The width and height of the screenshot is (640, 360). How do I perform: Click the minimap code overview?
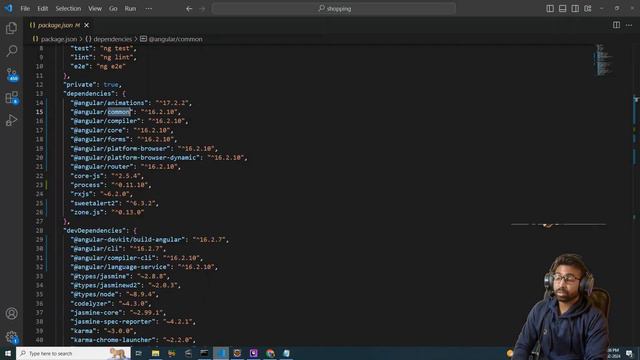pos(603,60)
